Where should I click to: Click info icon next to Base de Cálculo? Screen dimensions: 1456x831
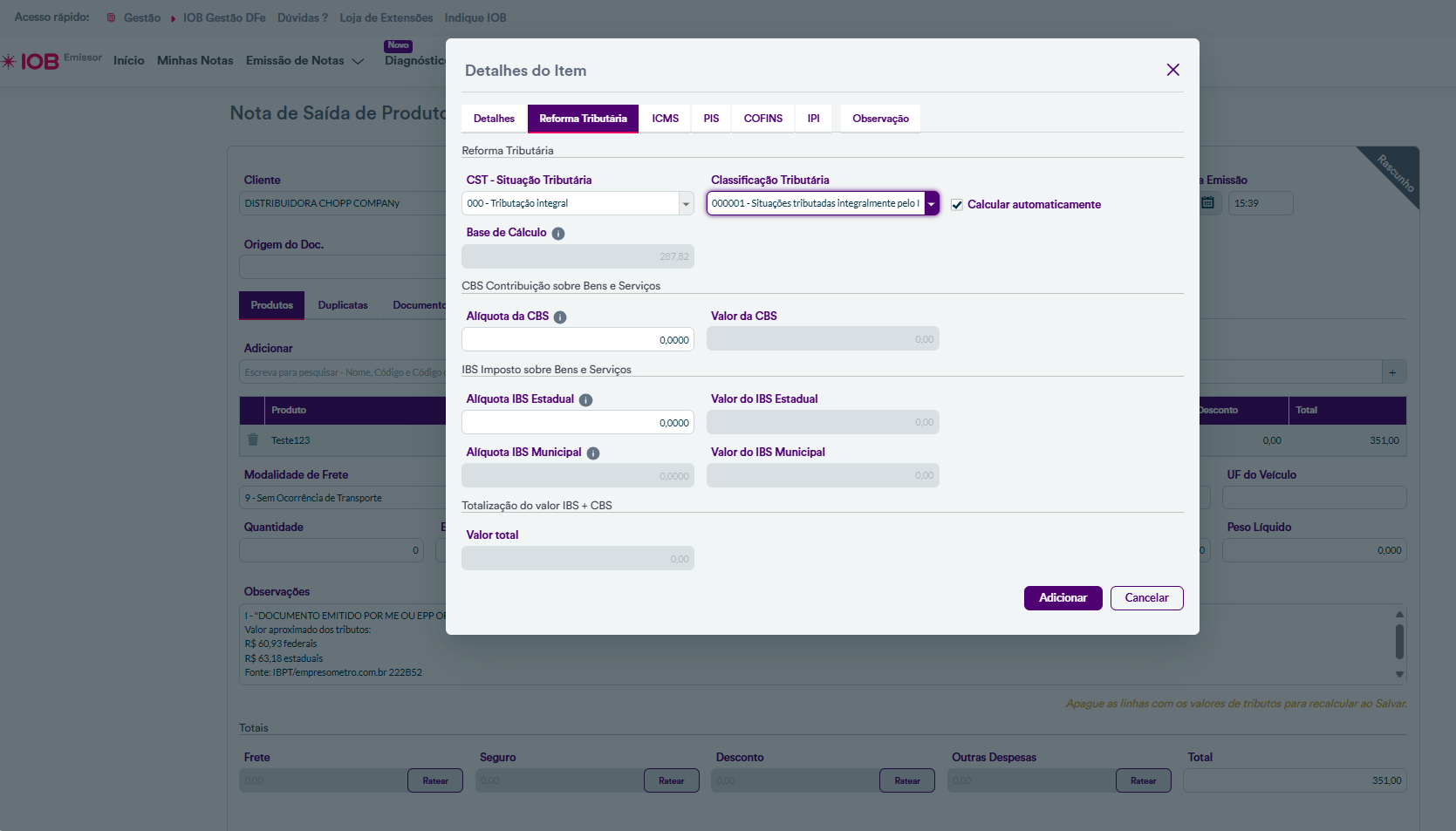[558, 234]
